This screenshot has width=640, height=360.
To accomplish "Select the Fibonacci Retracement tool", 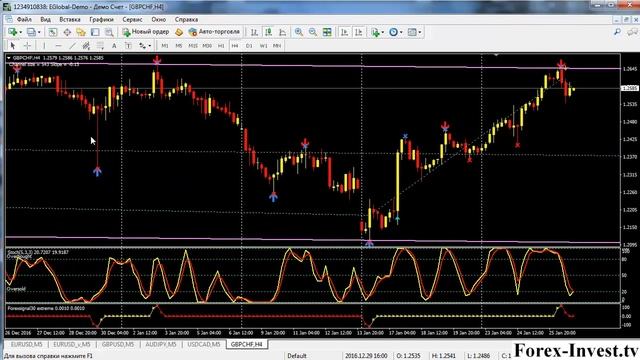I will point(100,46).
